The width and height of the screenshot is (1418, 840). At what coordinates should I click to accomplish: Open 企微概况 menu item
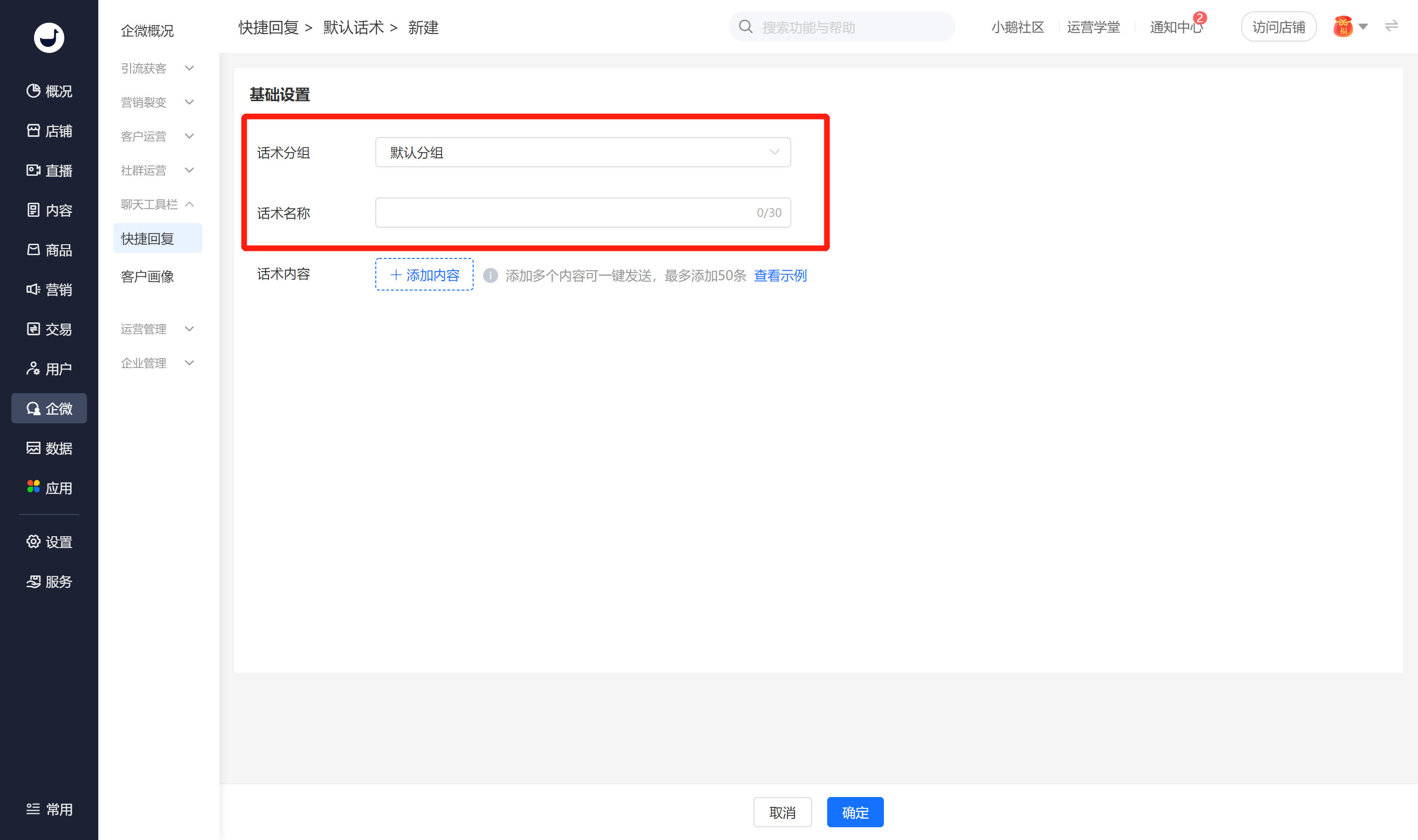click(147, 31)
